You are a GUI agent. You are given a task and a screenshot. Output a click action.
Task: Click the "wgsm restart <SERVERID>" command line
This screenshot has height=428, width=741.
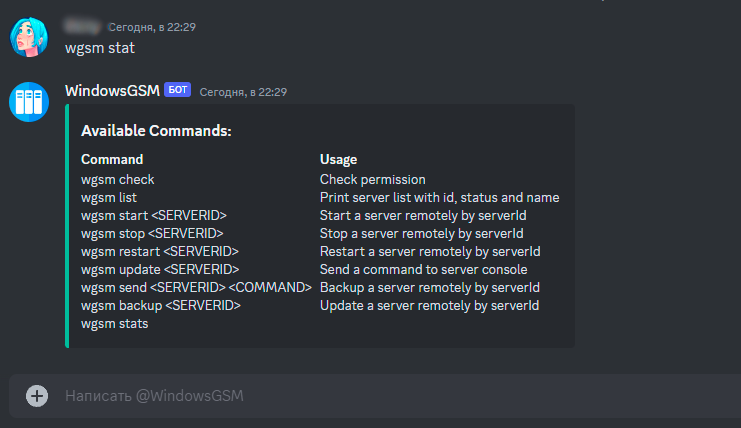click(x=160, y=251)
